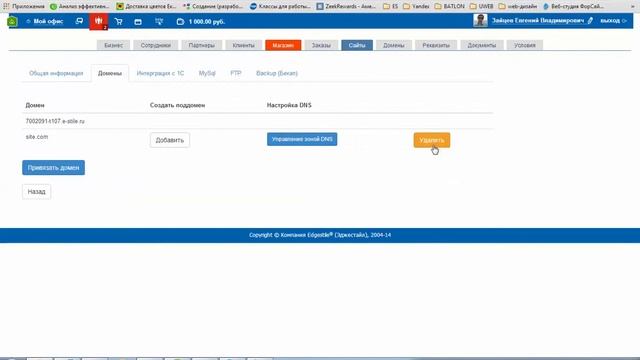Click the user avatar photo
The image size is (640, 360).
click(480, 20)
